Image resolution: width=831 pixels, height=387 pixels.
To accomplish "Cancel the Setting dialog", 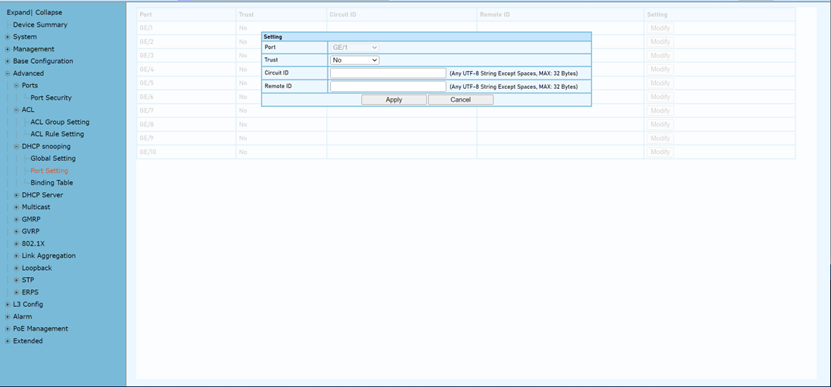I will (x=461, y=100).
